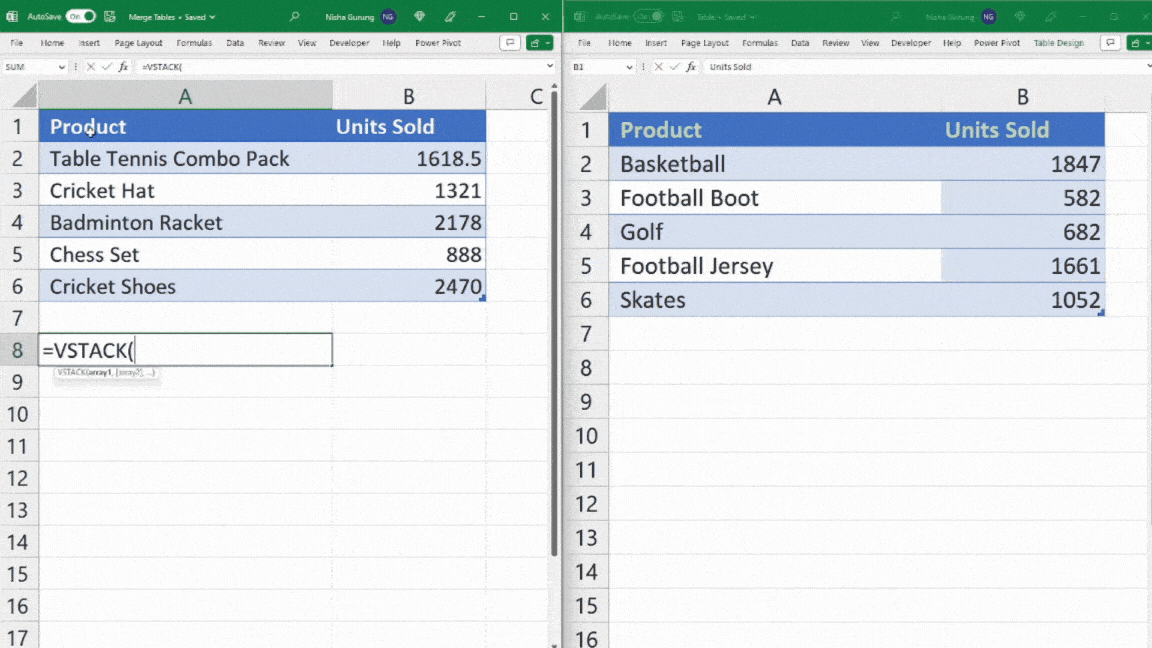This screenshot has height=648, width=1152.
Task: Click the Save icon next to AutoSave
Action: 108,16
